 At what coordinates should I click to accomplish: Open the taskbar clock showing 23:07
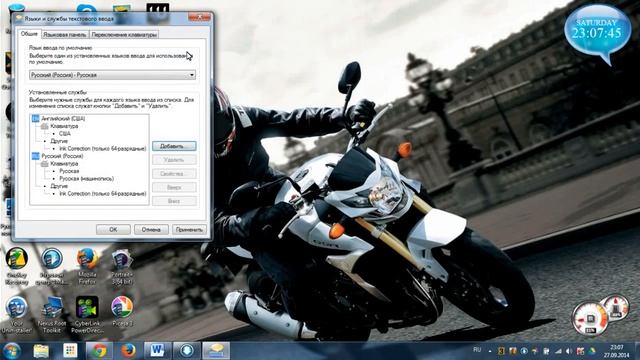coord(616,351)
